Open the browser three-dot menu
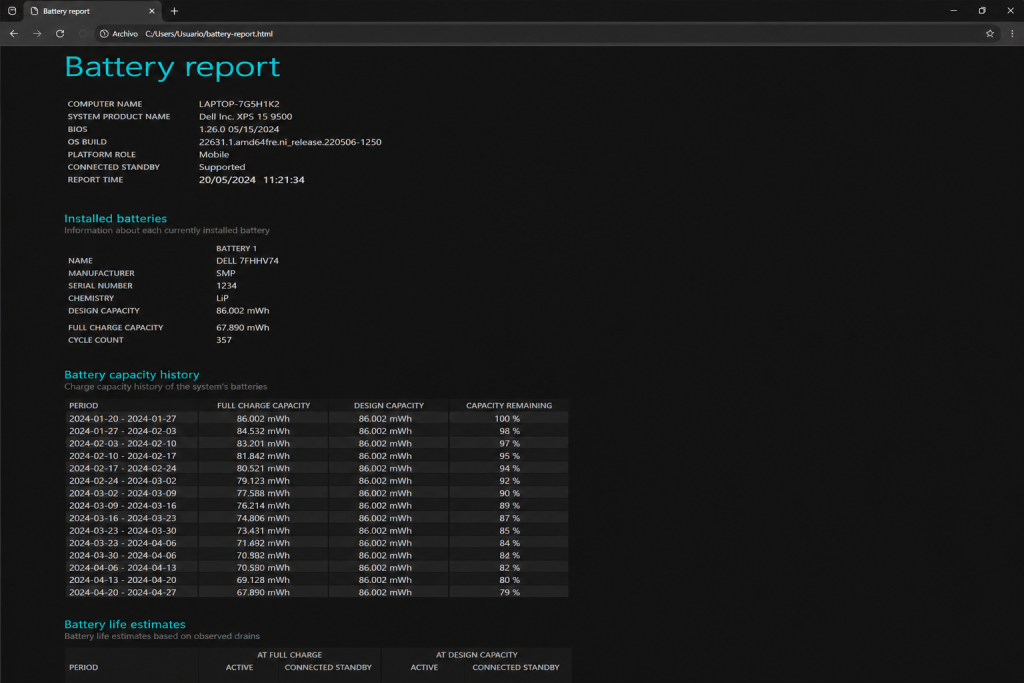 1010,33
